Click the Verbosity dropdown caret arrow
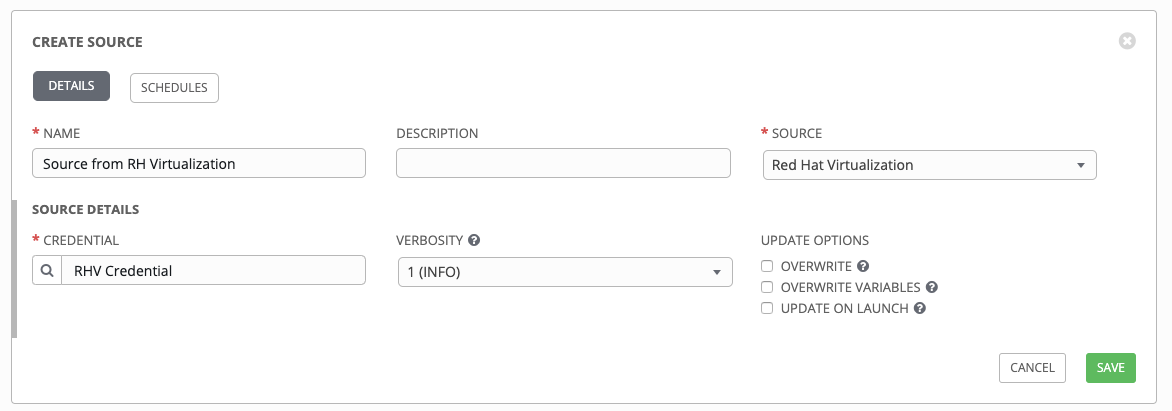The width and height of the screenshot is (1172, 411). (x=716, y=272)
